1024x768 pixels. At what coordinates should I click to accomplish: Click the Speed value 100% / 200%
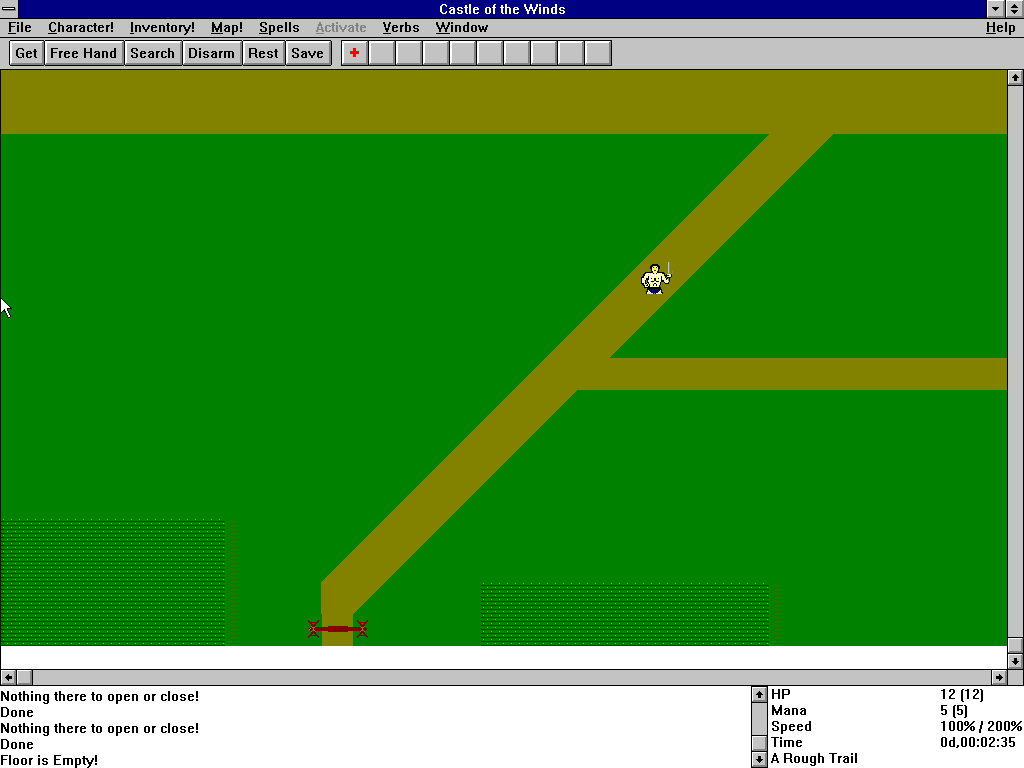coord(981,726)
